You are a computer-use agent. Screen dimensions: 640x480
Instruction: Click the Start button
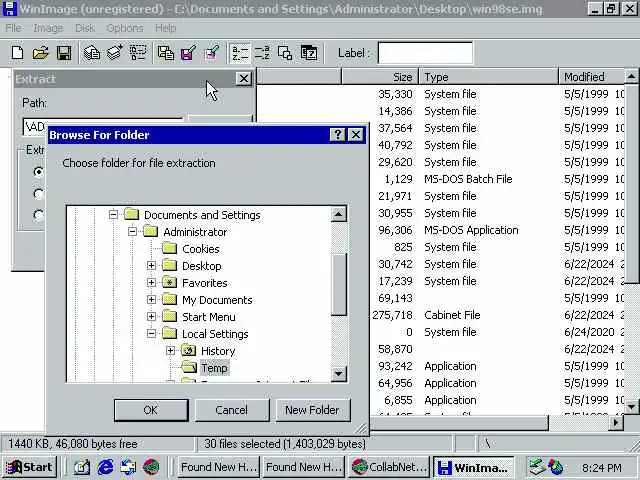(29, 467)
